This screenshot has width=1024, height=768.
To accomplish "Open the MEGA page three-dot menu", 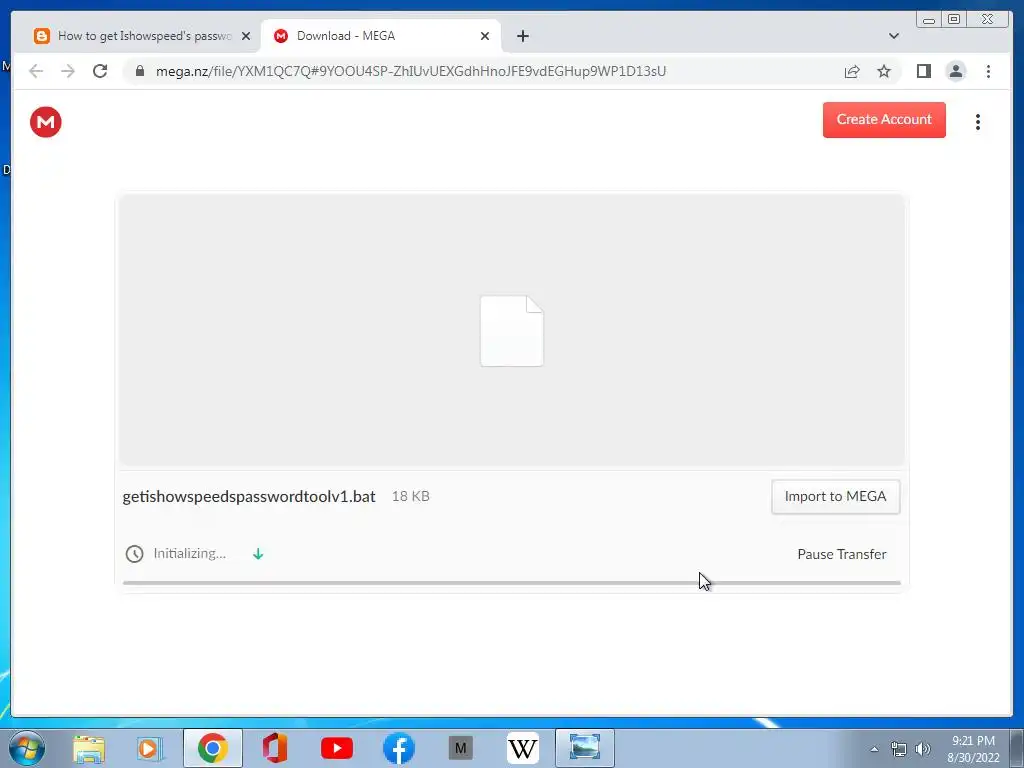I will click(978, 122).
